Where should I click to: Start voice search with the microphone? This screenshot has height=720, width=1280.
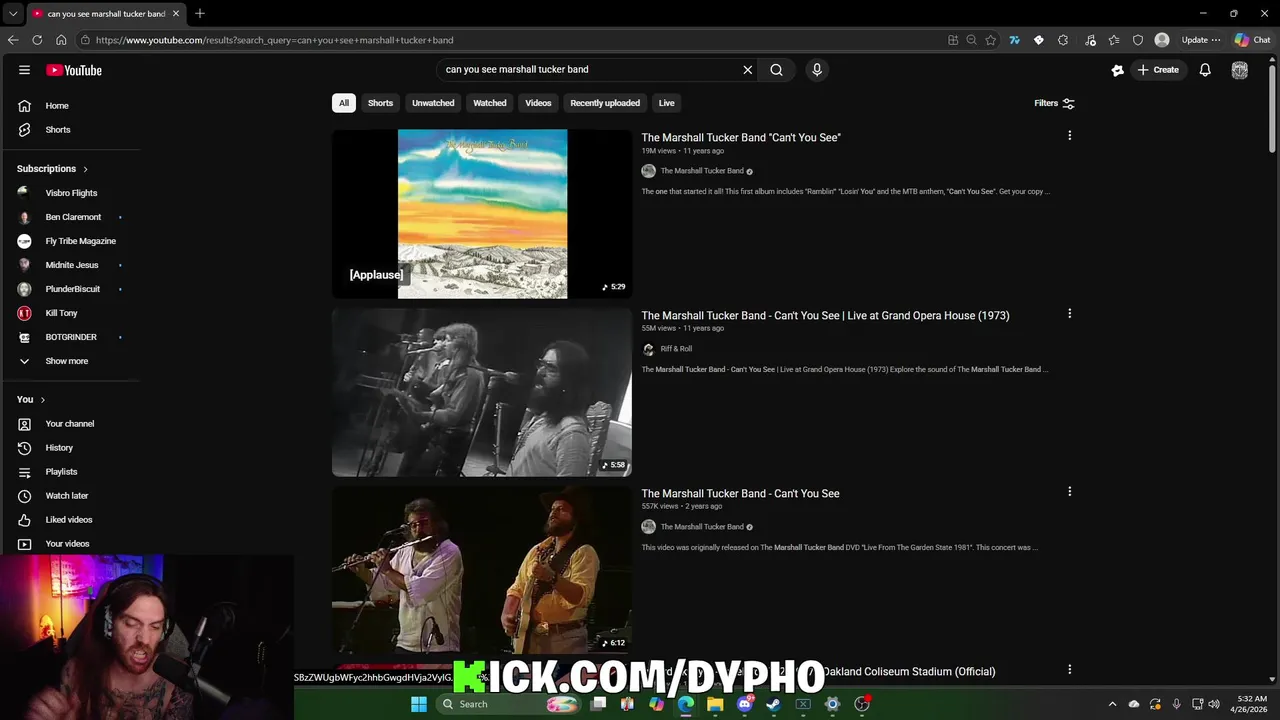[x=817, y=70]
